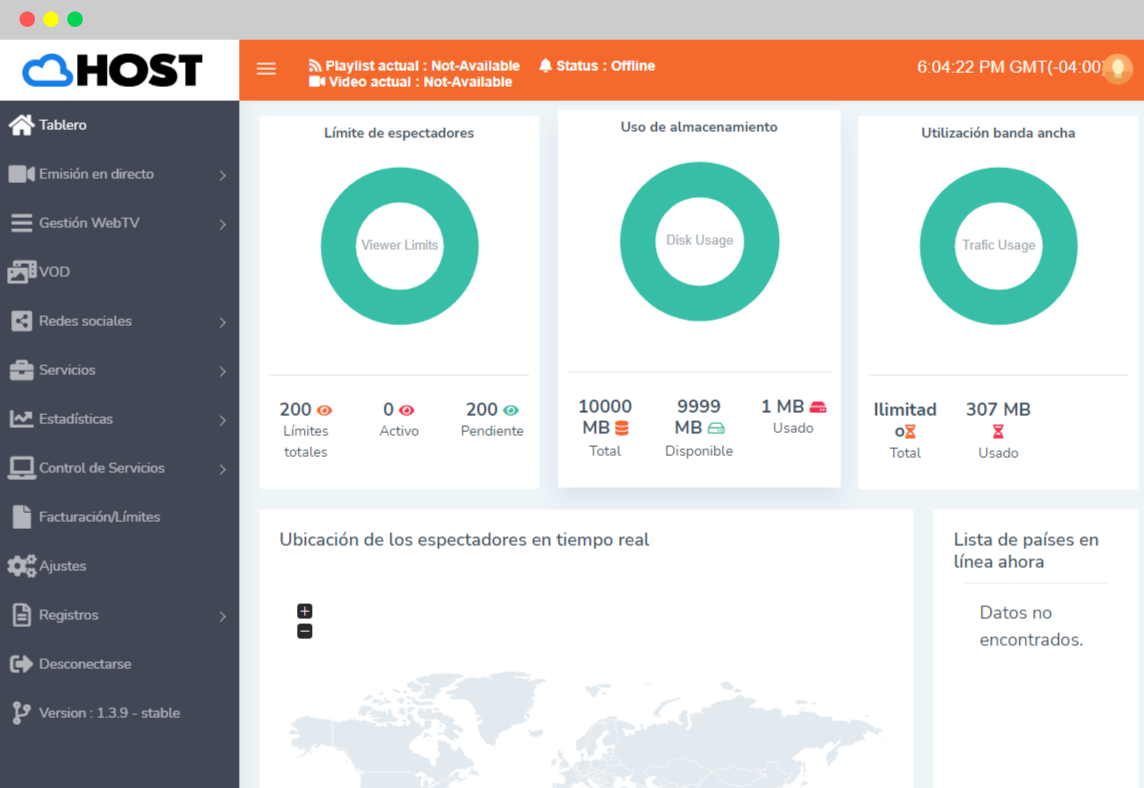
Task: Open the Estadísticas menu label
Action: [76, 419]
